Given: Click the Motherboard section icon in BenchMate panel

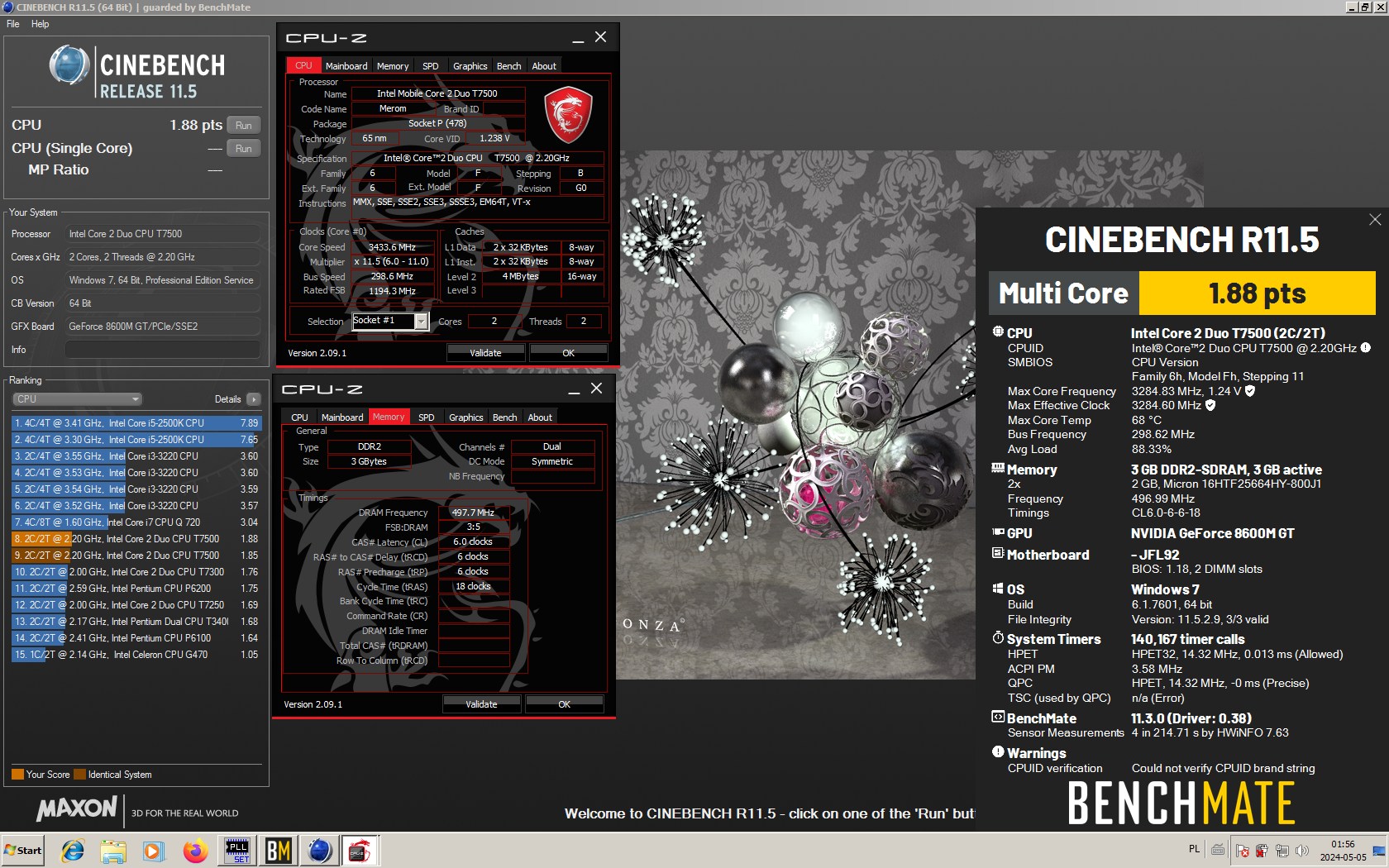Looking at the screenshot, I should (998, 554).
